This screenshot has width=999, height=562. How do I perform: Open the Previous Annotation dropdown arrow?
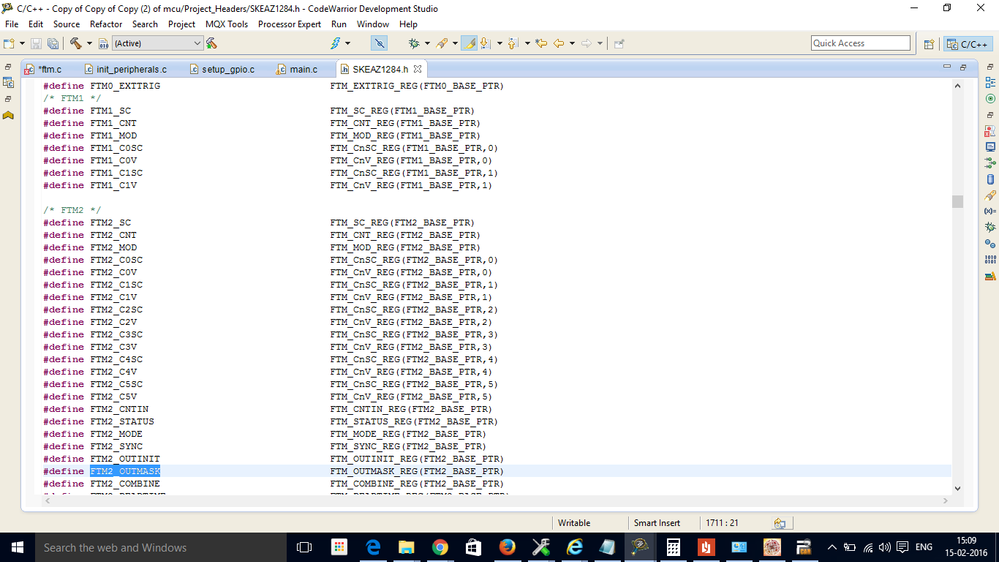pos(528,43)
